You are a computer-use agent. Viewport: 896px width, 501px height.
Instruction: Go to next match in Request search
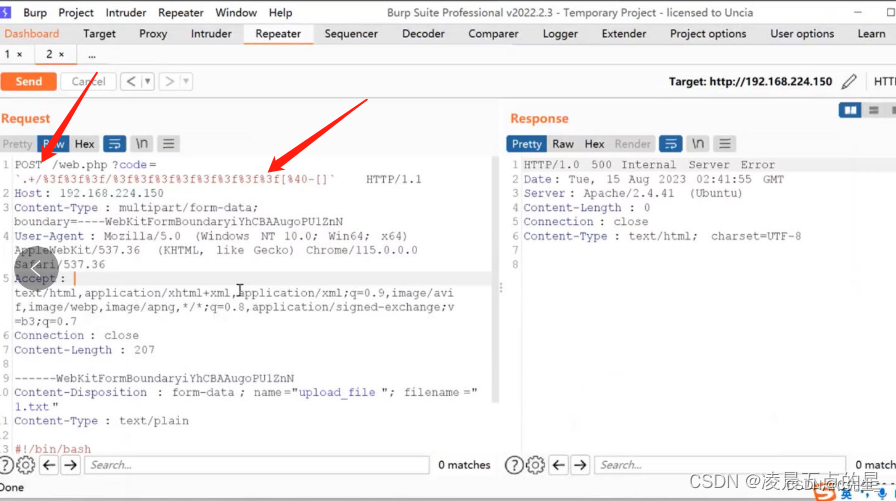coord(70,465)
